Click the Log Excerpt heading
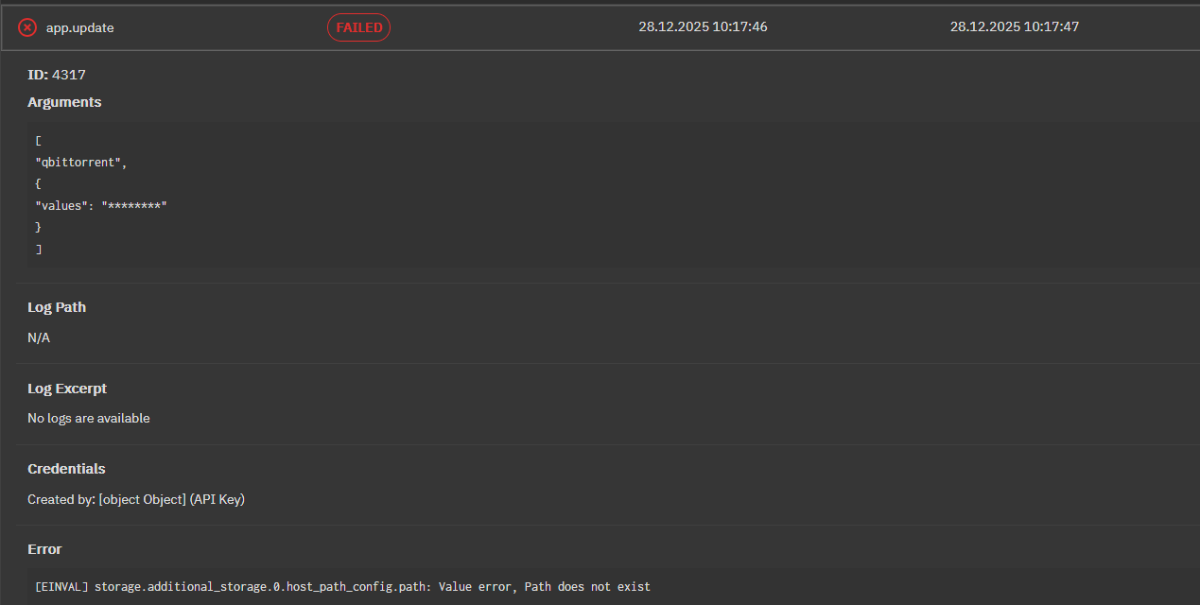 (x=67, y=388)
